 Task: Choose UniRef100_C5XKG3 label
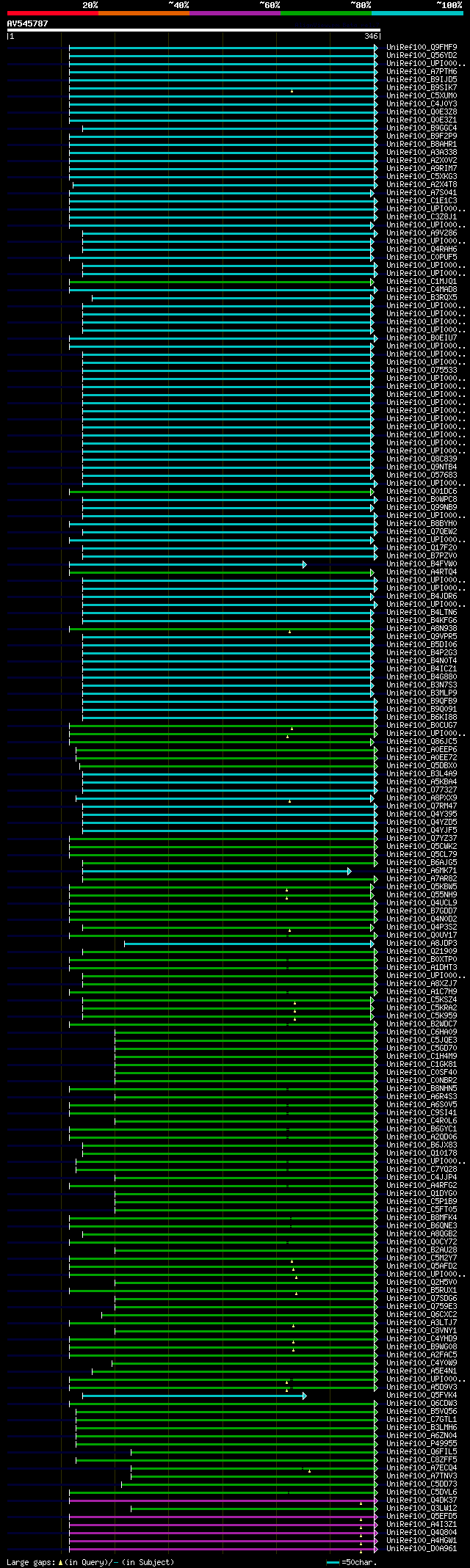click(x=422, y=176)
